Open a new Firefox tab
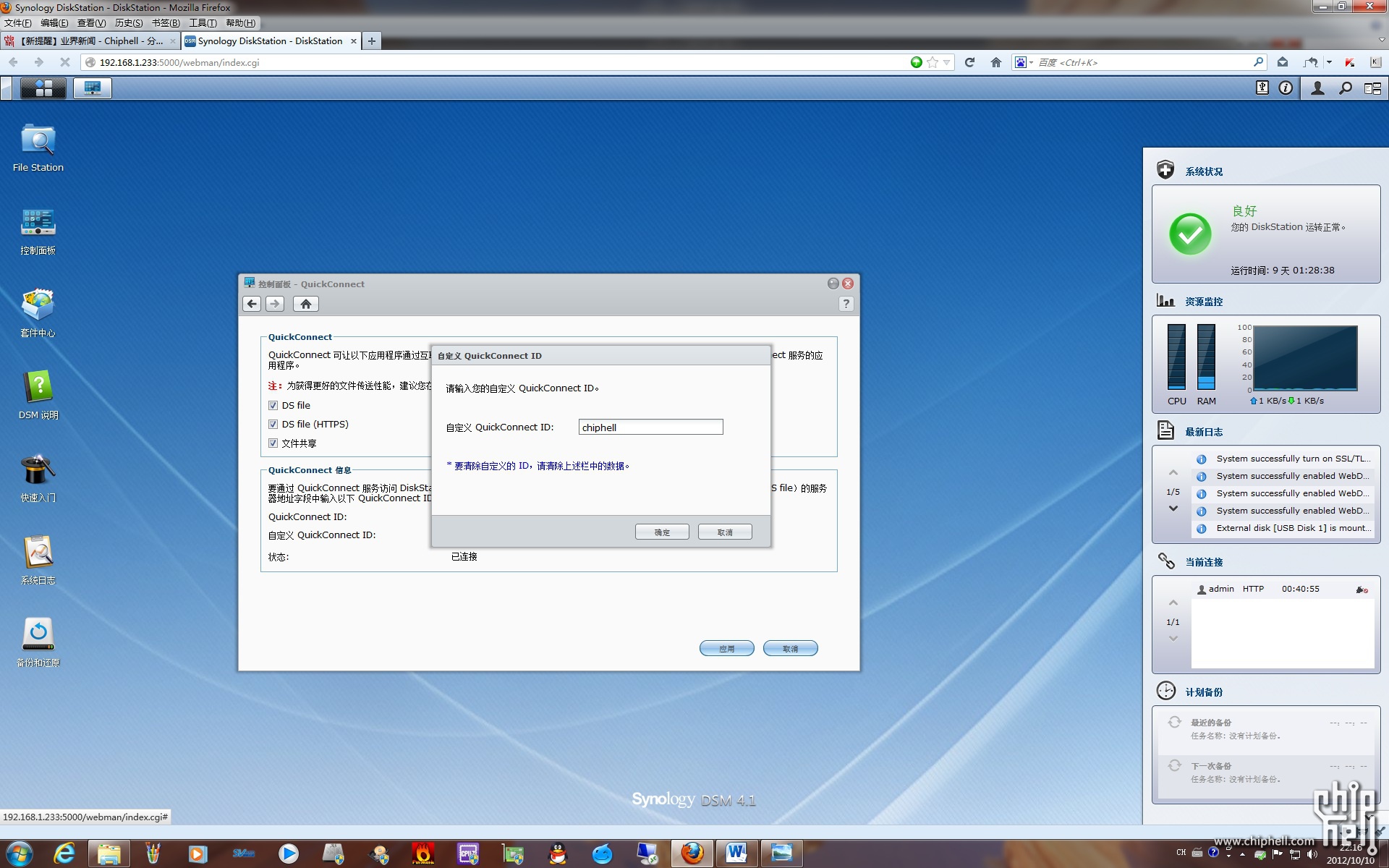The width and height of the screenshot is (1389, 868). 371,41
